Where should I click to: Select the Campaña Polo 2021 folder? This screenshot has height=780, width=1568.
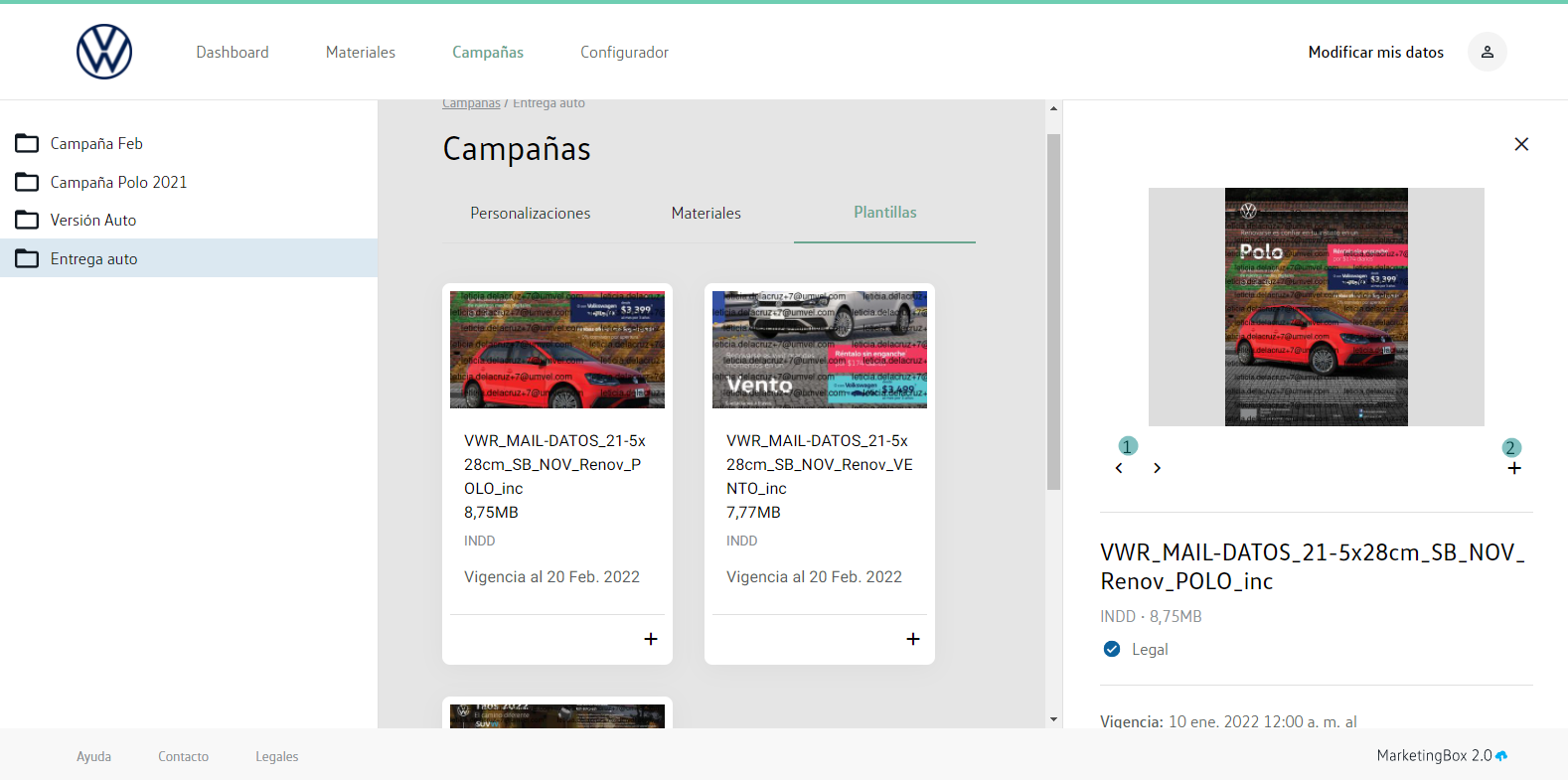[x=189, y=182]
